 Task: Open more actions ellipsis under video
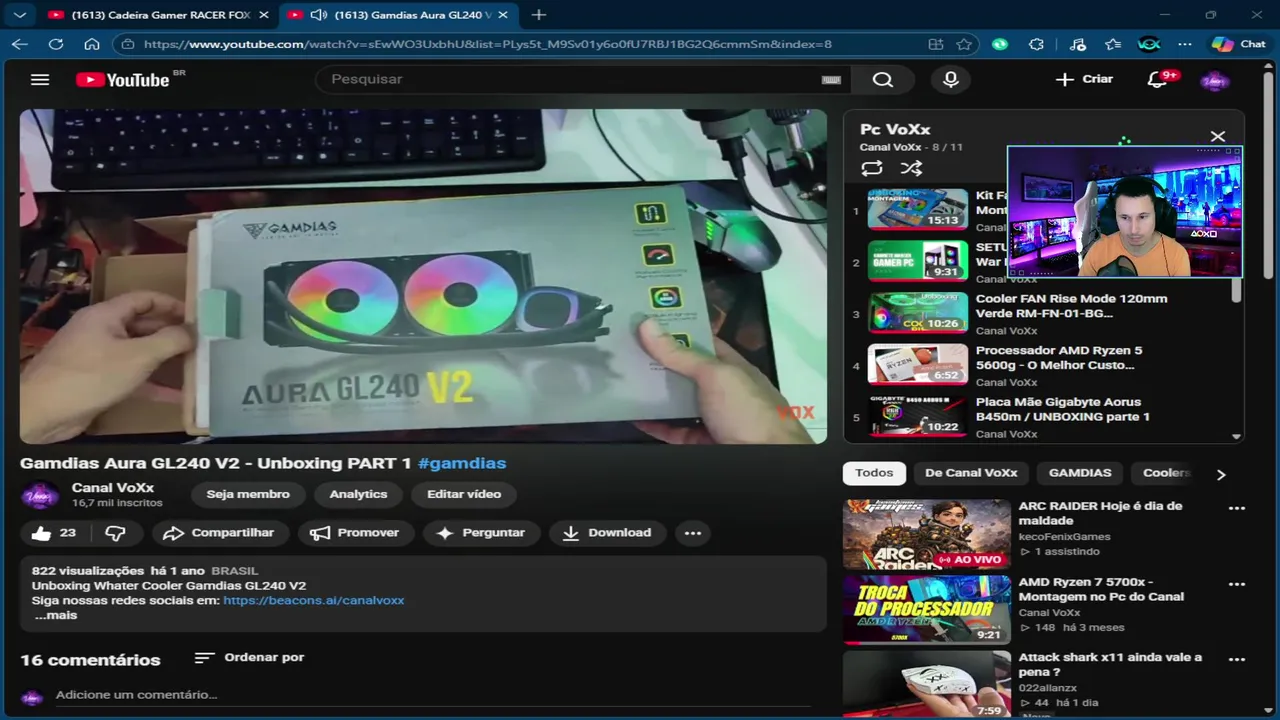(693, 533)
